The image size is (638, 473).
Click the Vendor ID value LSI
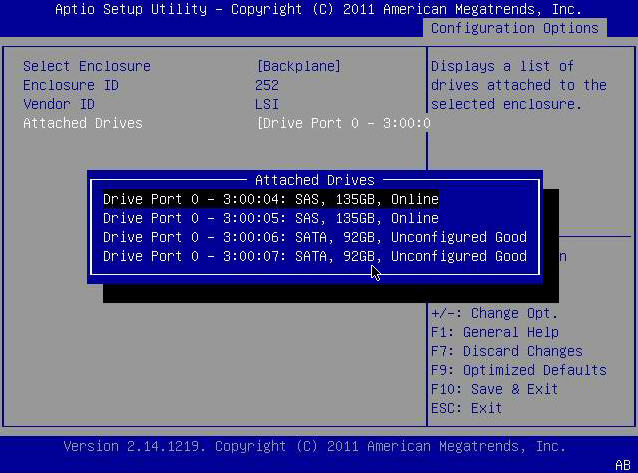pyautogui.click(x=267, y=104)
